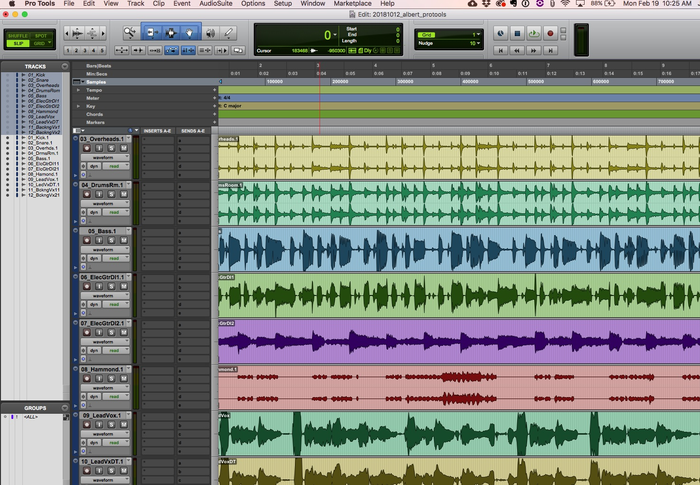Click the master level meter fader
The width and height of the screenshot is (700, 485).
(x=579, y=38)
